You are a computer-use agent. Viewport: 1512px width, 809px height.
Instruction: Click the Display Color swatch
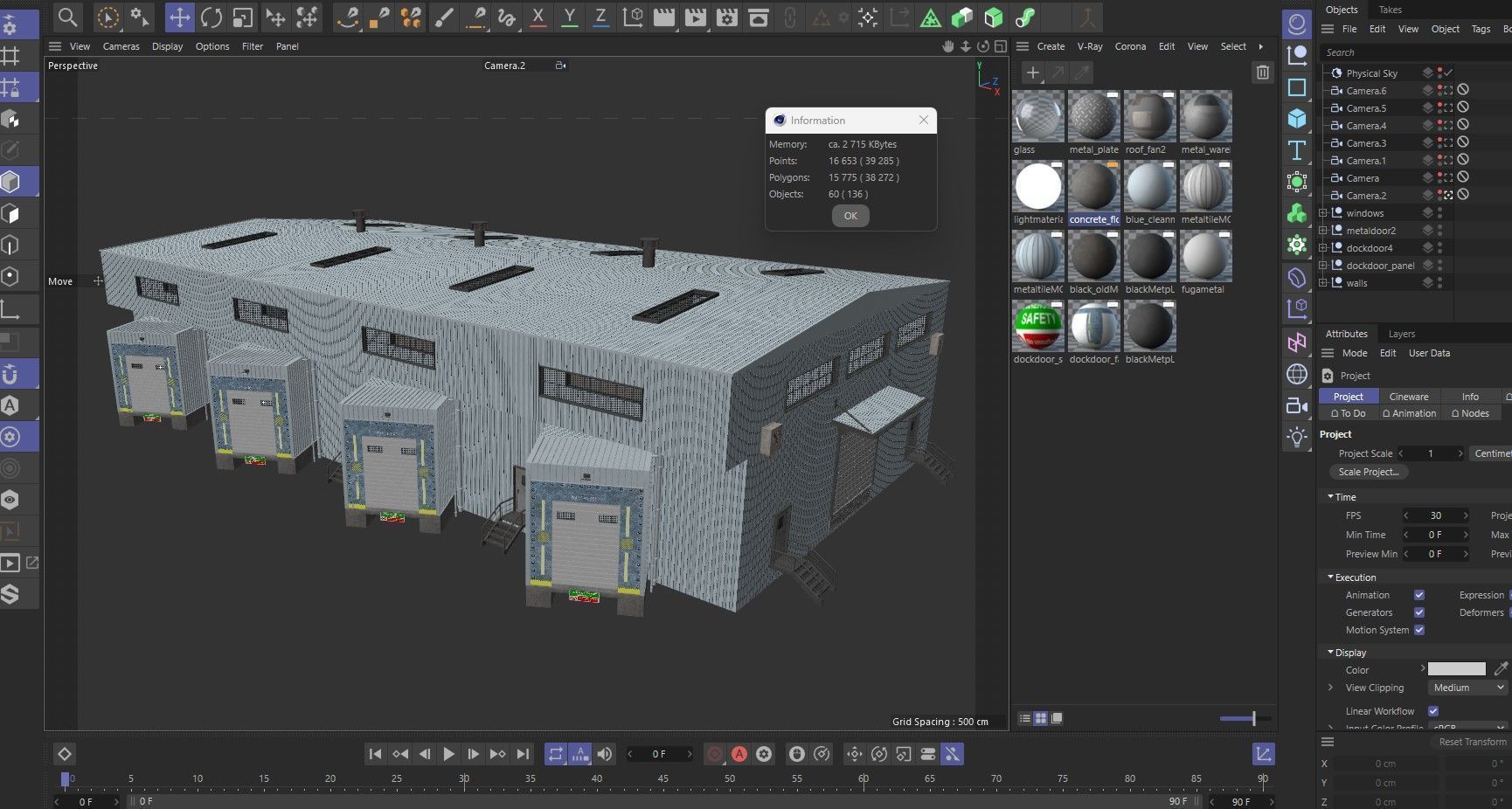(1456, 669)
